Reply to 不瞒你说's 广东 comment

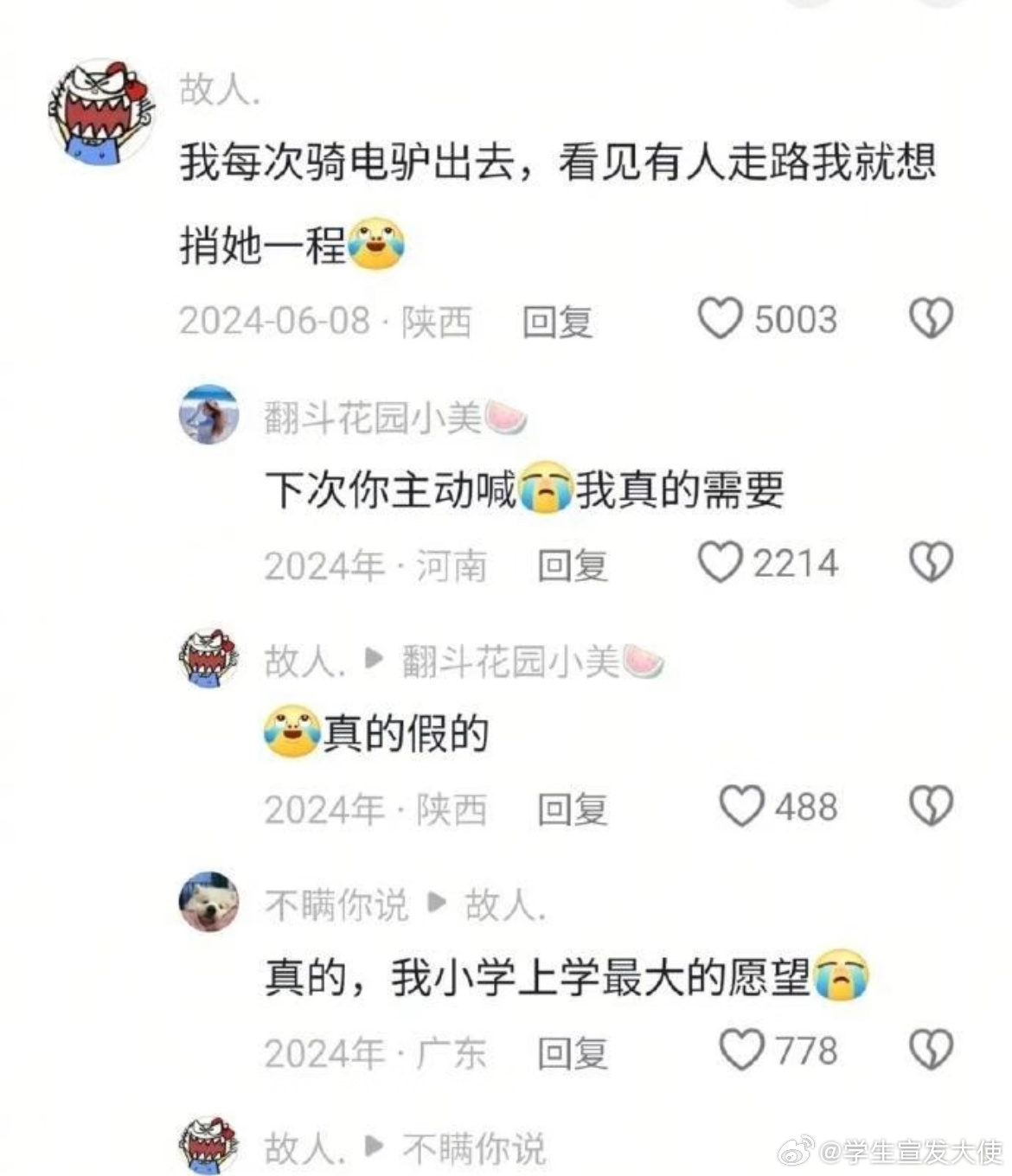tap(573, 1053)
